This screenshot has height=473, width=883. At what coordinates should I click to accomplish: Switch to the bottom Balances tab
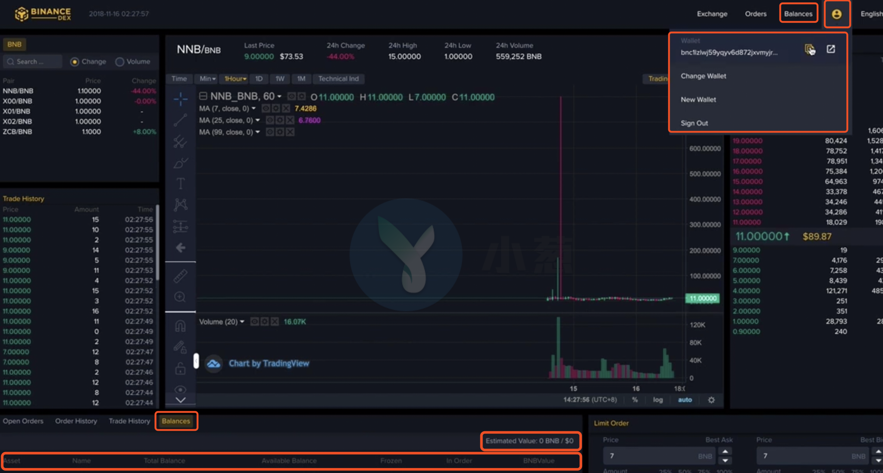(176, 421)
